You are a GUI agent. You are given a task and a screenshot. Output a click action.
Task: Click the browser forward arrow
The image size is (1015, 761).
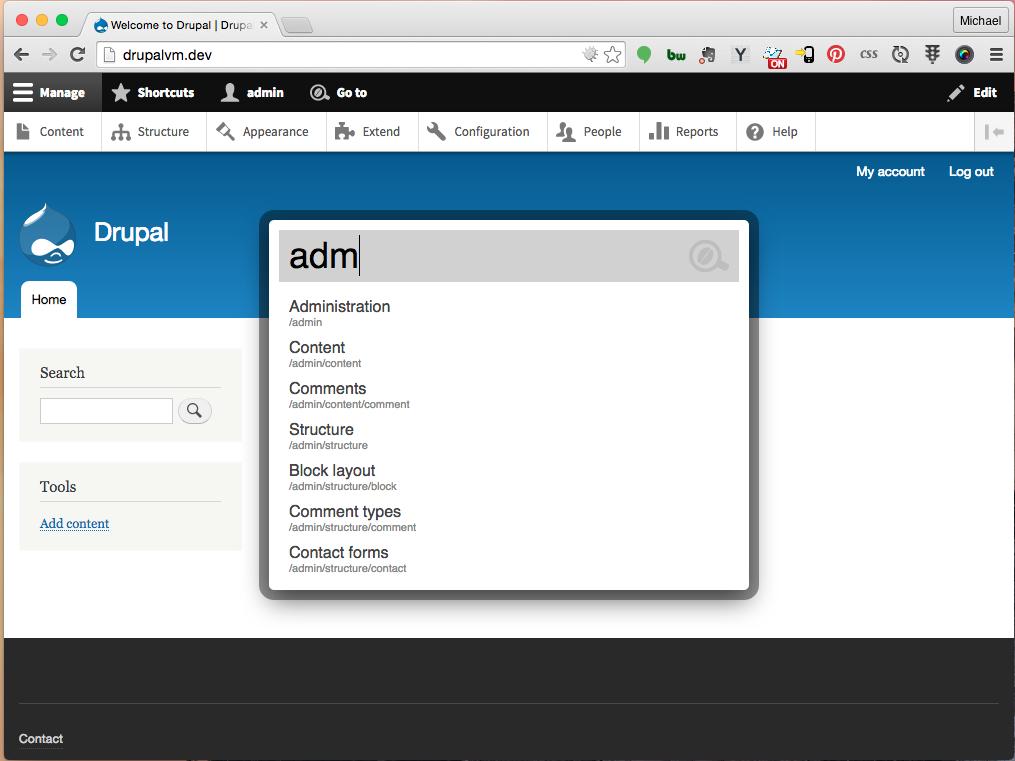pos(49,55)
